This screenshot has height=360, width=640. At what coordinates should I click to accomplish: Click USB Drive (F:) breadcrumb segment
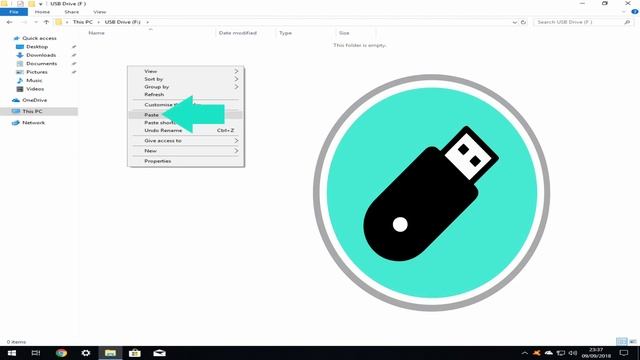tap(122, 22)
